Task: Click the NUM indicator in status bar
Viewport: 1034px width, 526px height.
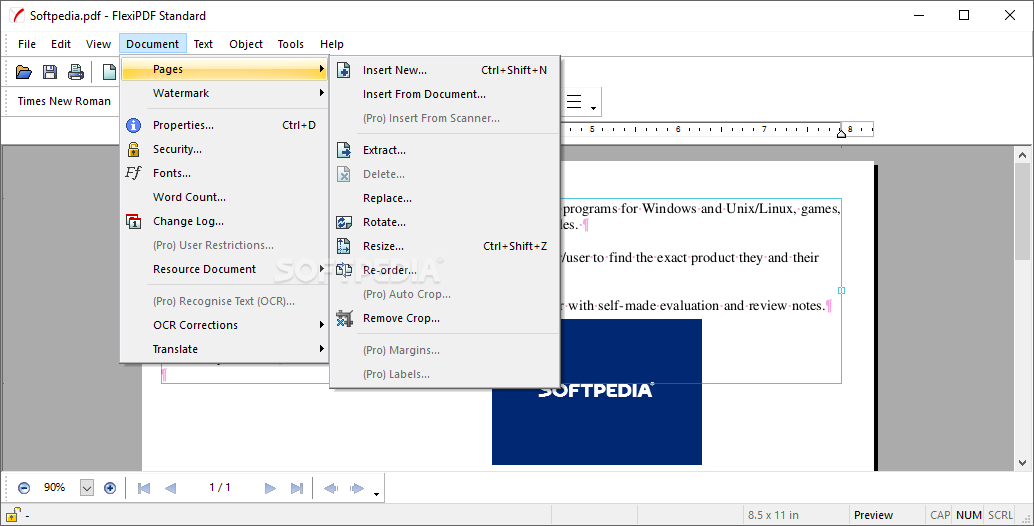Action: [969, 515]
